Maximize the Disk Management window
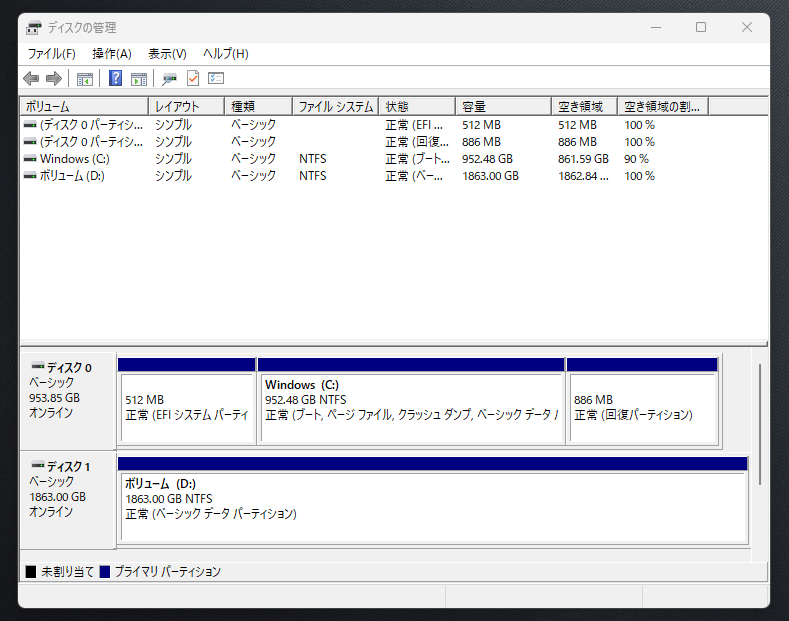The width and height of the screenshot is (789, 621). [701, 27]
